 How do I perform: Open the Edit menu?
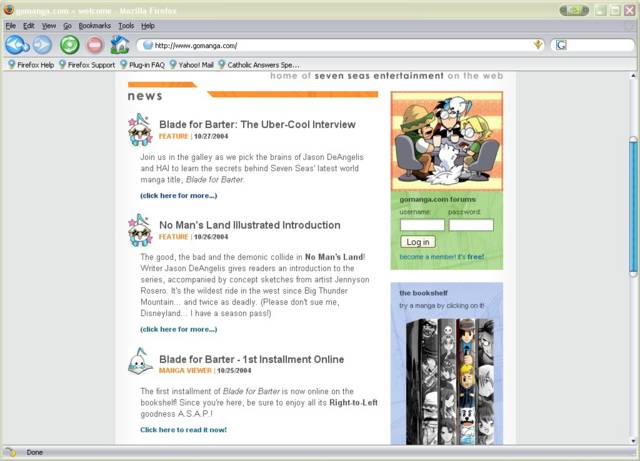pos(29,26)
